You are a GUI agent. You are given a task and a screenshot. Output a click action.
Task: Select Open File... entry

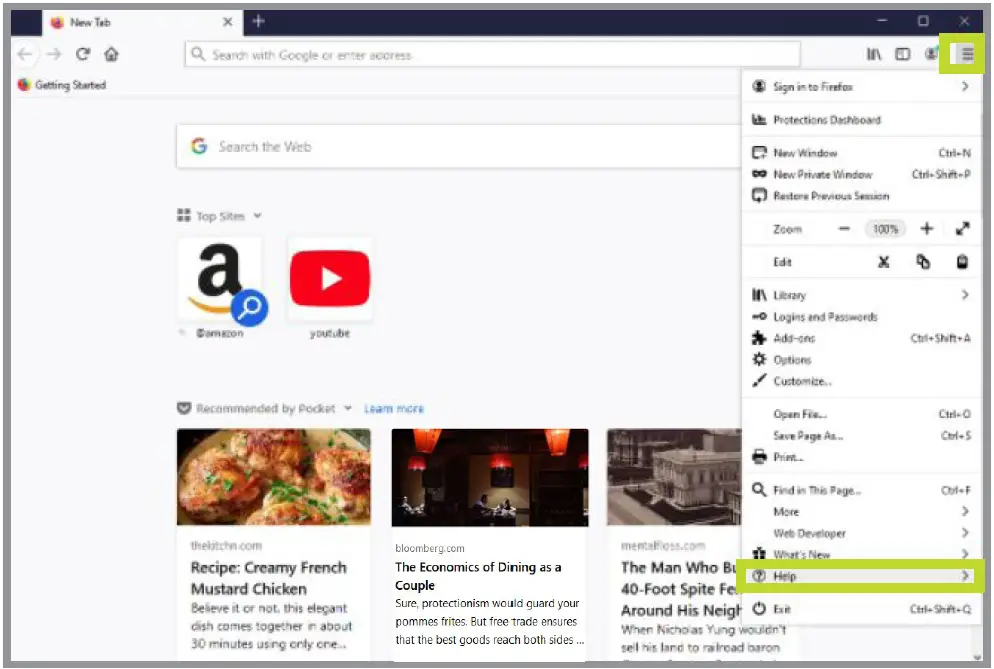tap(861, 414)
